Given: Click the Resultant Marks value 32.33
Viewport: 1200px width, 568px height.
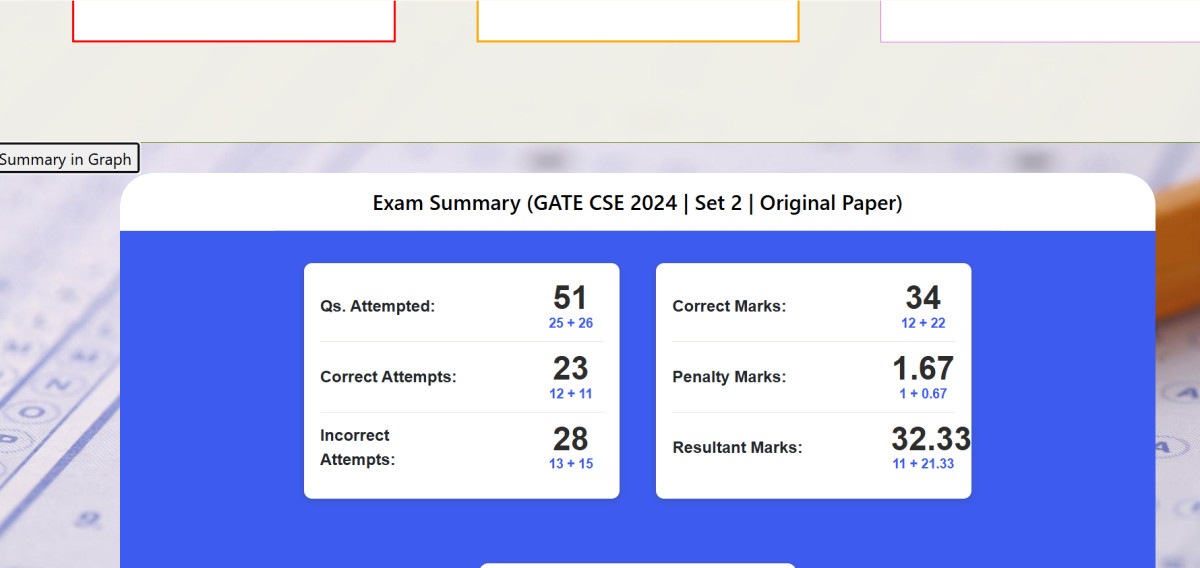Looking at the screenshot, I should click(930, 439).
